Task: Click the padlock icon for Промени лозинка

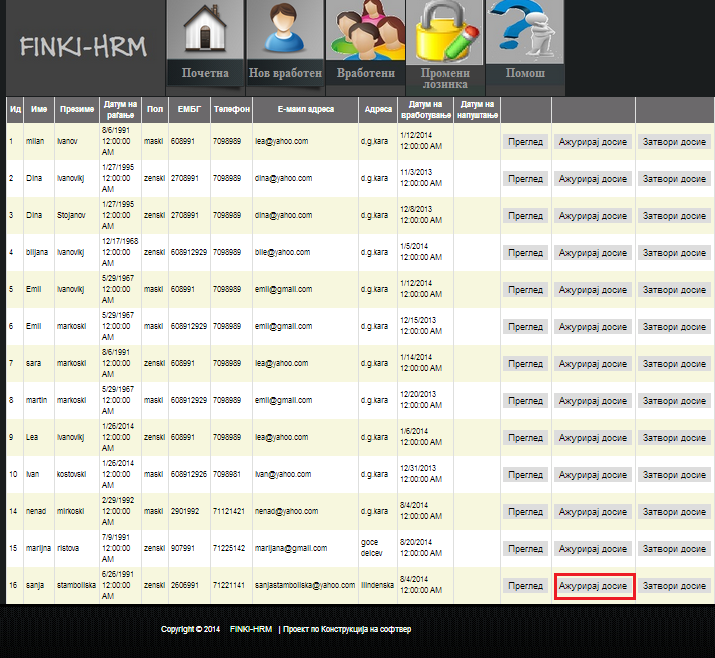Action: click(x=445, y=30)
